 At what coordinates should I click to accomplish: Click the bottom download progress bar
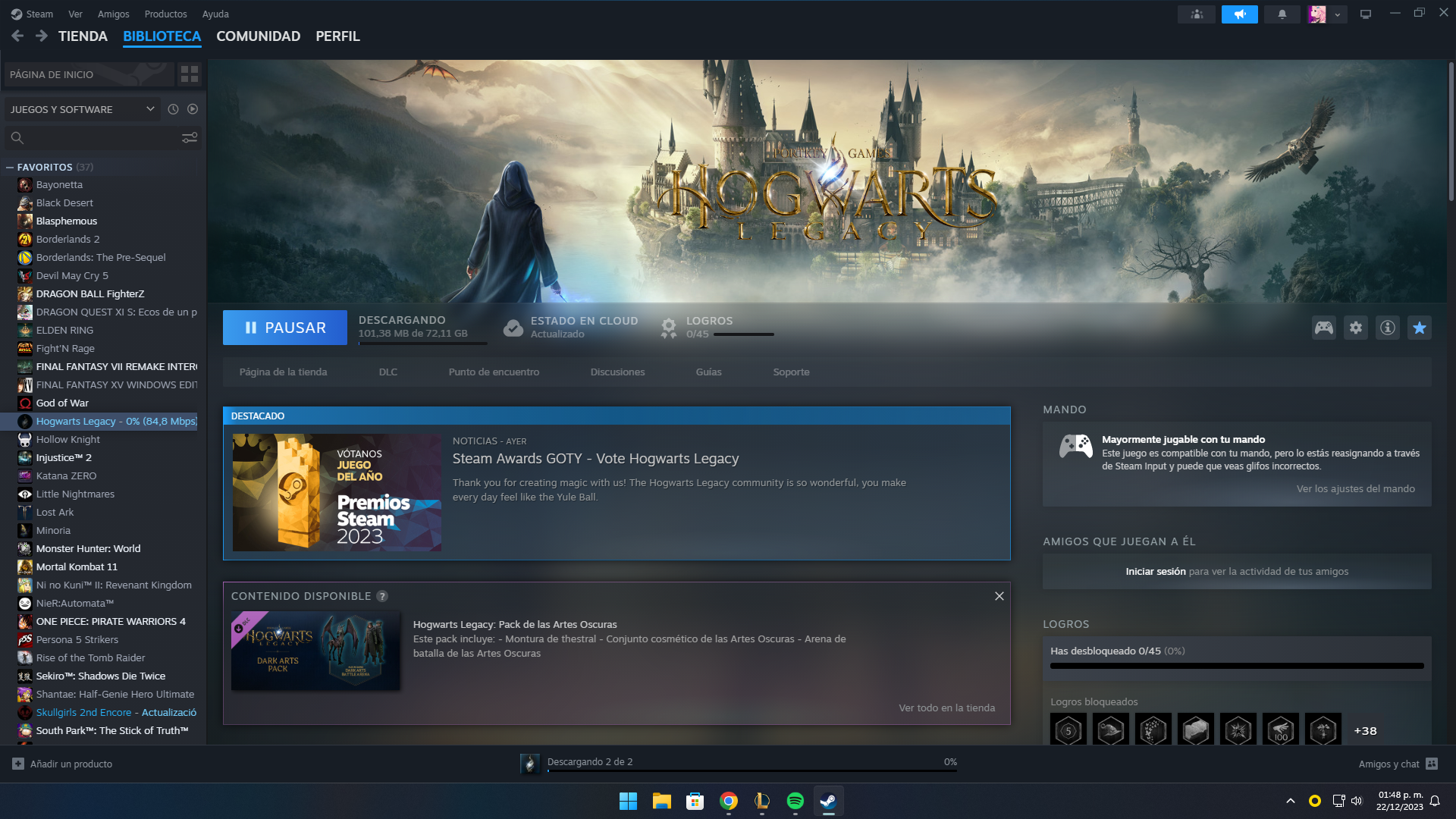[751, 770]
